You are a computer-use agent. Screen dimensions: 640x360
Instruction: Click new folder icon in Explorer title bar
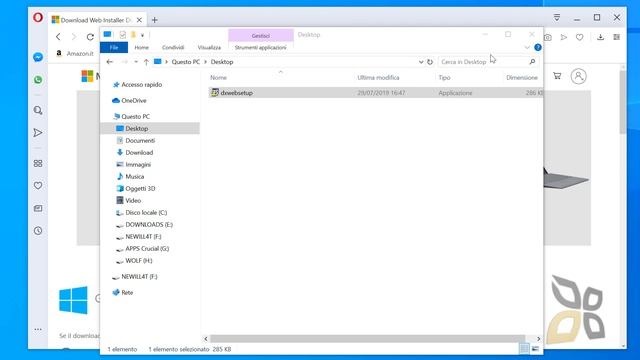tap(133, 35)
